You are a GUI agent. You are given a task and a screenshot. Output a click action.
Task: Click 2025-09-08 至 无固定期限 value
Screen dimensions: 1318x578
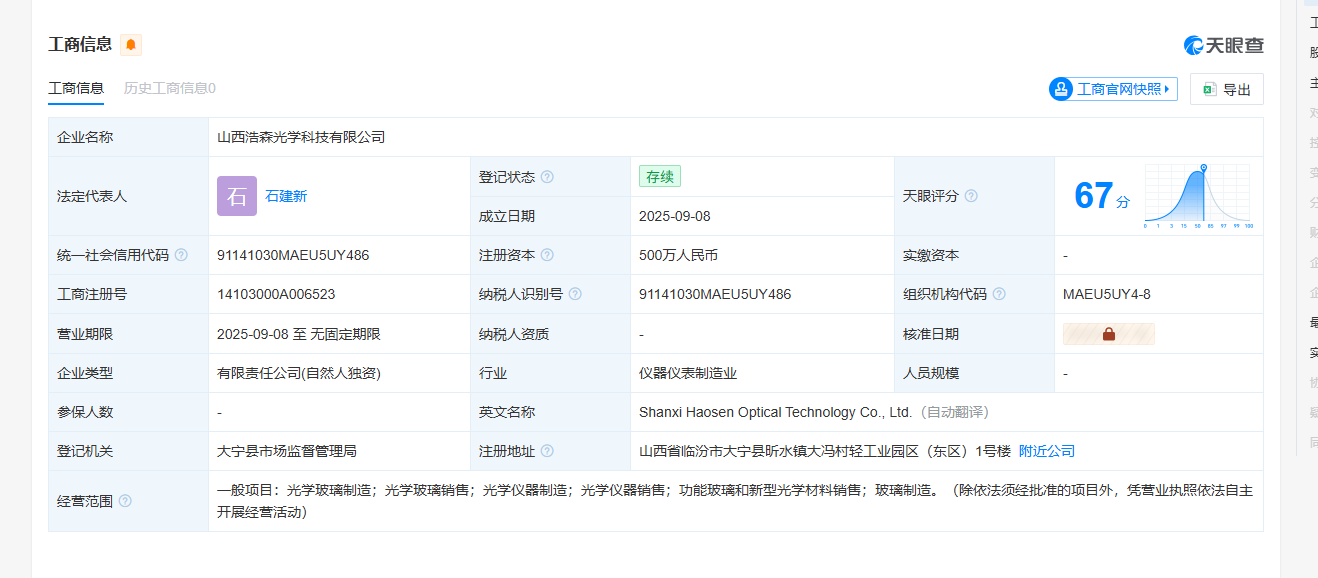tap(299, 334)
